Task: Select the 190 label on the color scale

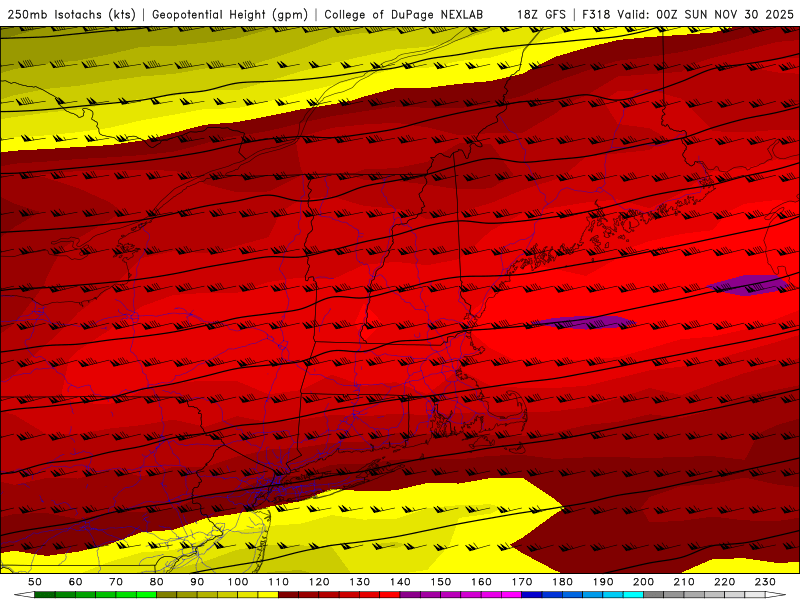Action: point(603,582)
